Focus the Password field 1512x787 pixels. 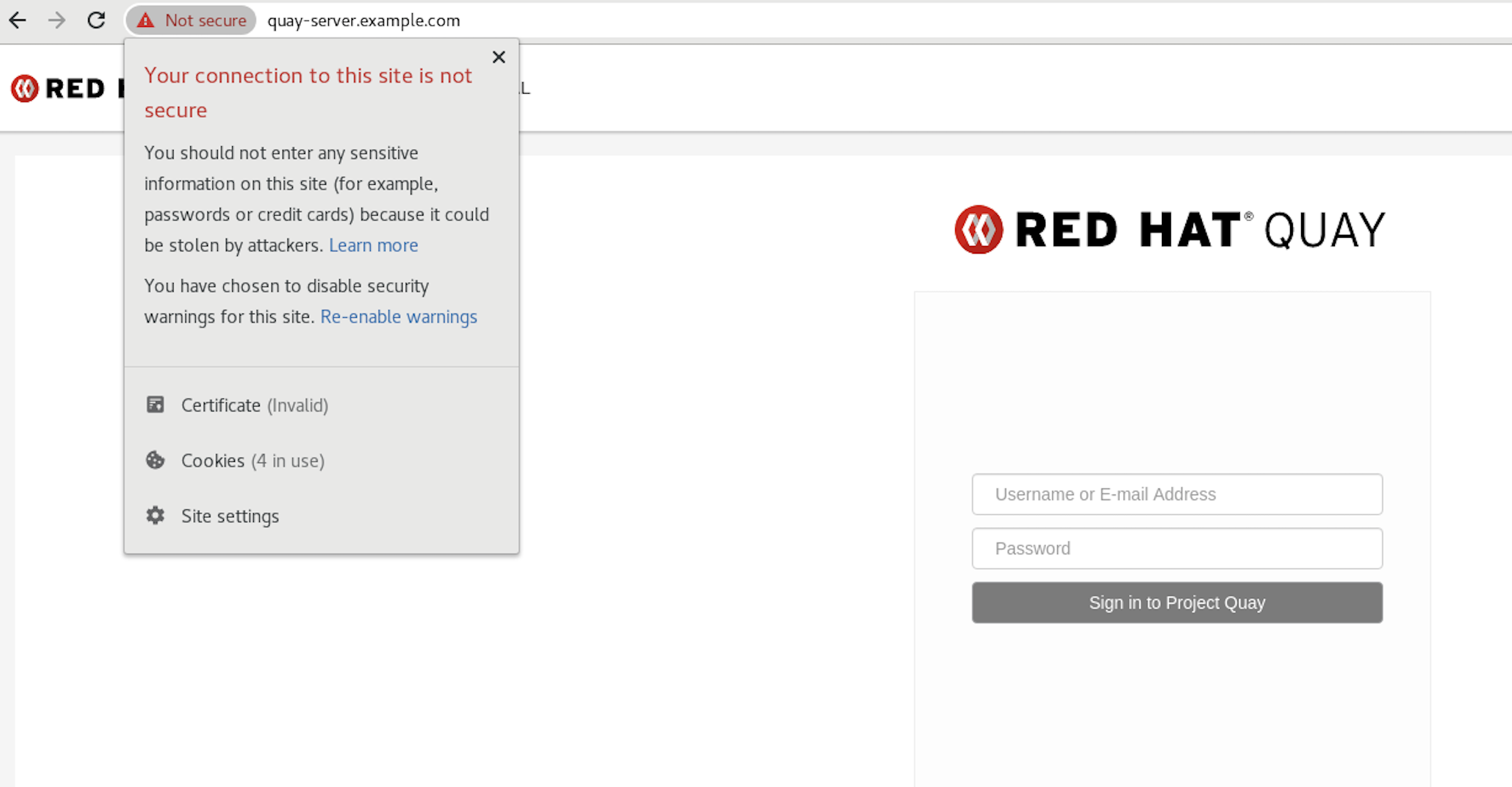(x=1176, y=549)
